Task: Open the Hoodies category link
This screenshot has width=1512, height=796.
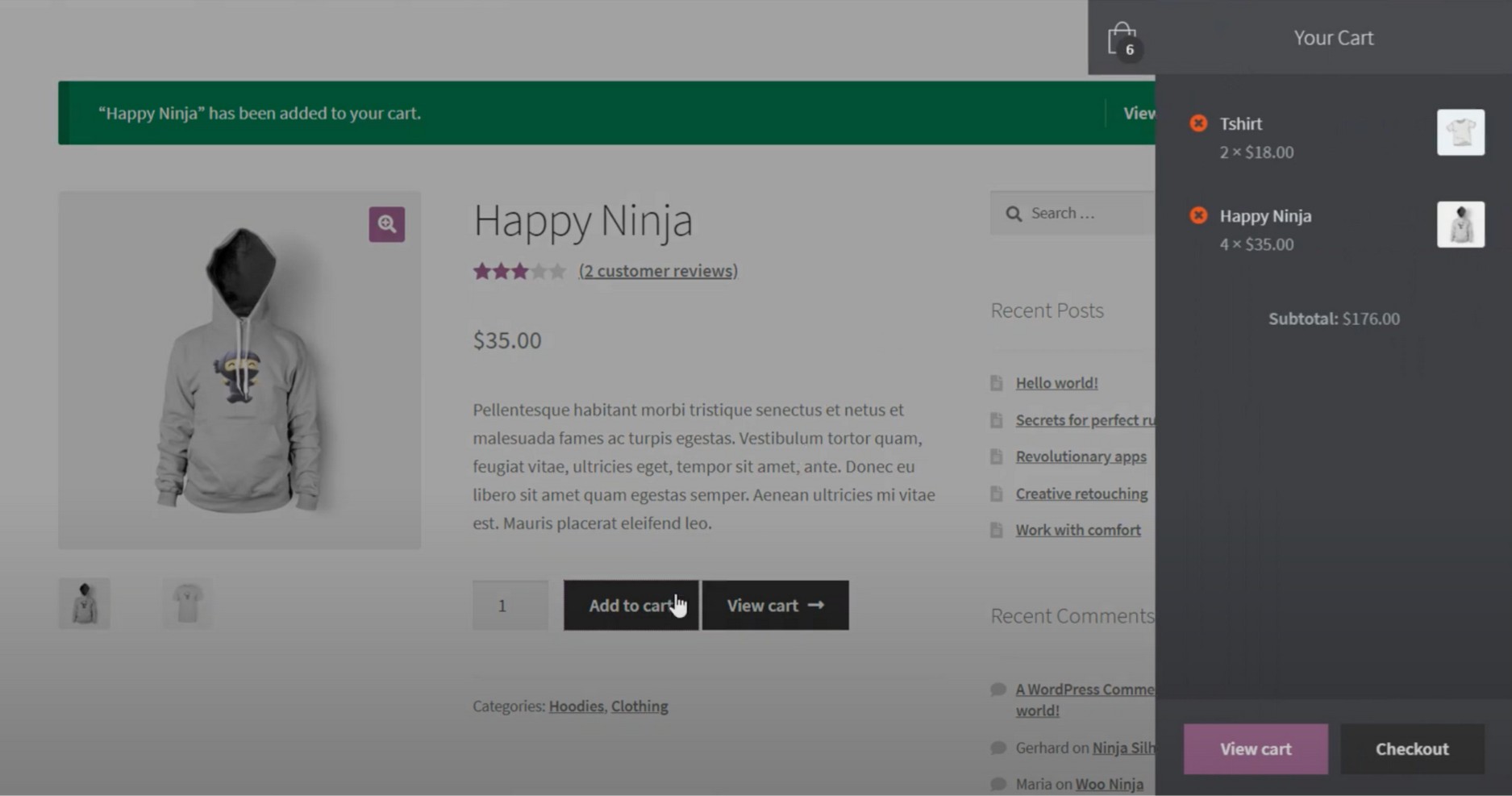Action: click(x=576, y=706)
